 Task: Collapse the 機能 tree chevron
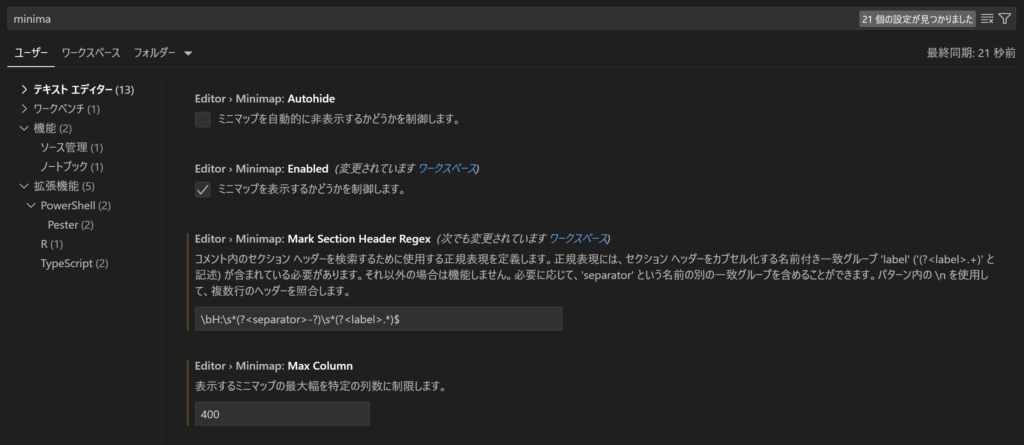click(x=25, y=128)
